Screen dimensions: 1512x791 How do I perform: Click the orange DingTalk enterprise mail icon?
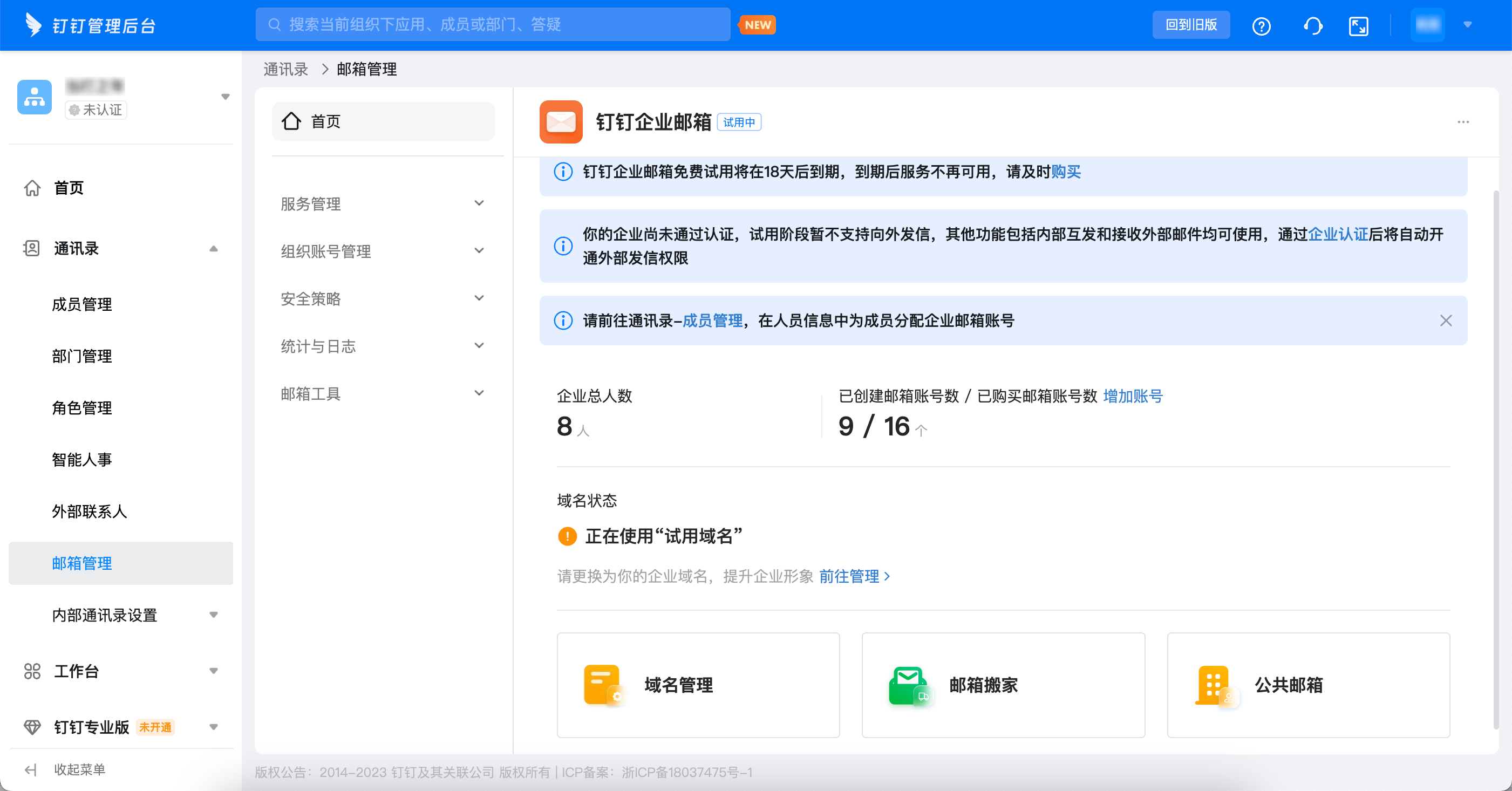click(561, 121)
